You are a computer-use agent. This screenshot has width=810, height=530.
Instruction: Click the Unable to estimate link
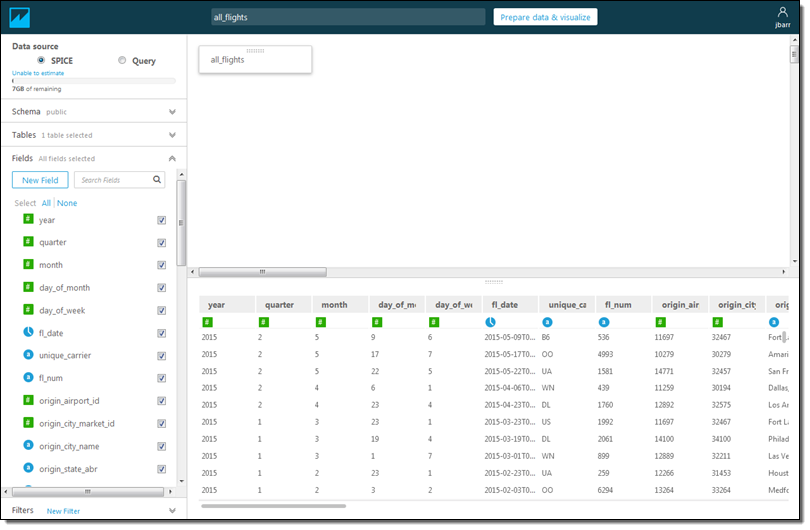[x=38, y=73]
